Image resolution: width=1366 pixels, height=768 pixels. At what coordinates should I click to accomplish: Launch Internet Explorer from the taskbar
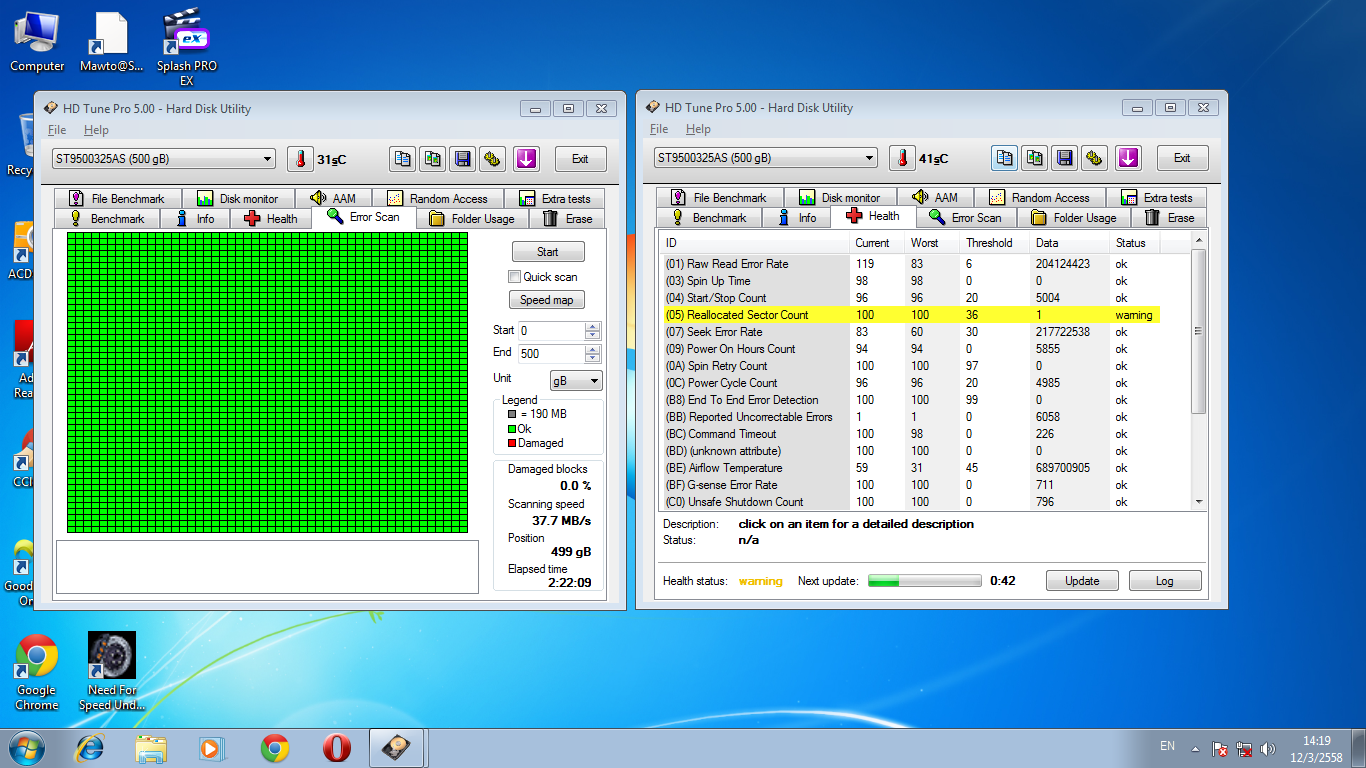[x=91, y=747]
